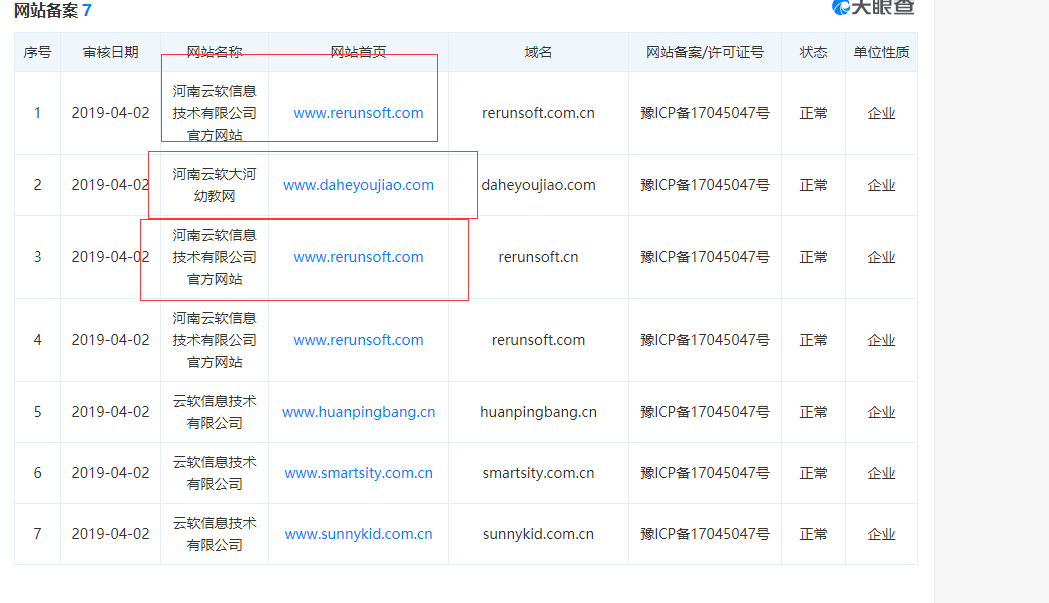Click the 域名 column header

pos(538,52)
